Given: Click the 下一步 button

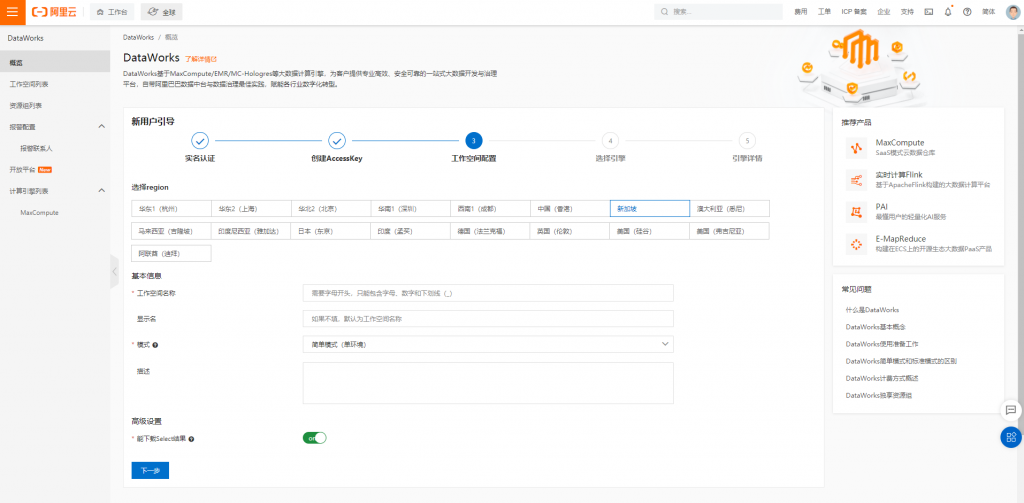Looking at the screenshot, I should tap(150, 470).
